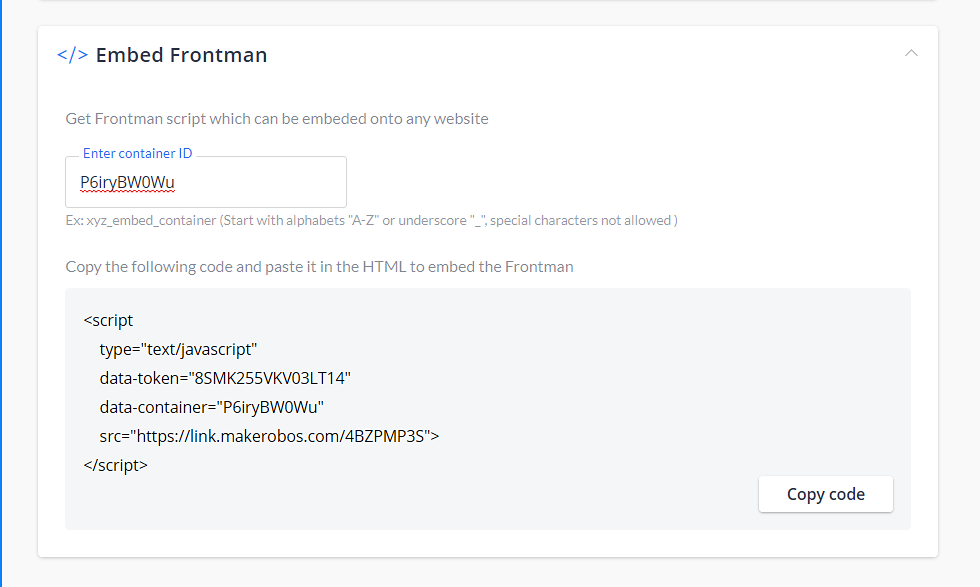Viewport: 980px width, 587px height.
Task: Click the blue left edge bar
Action: click(x=1, y=293)
